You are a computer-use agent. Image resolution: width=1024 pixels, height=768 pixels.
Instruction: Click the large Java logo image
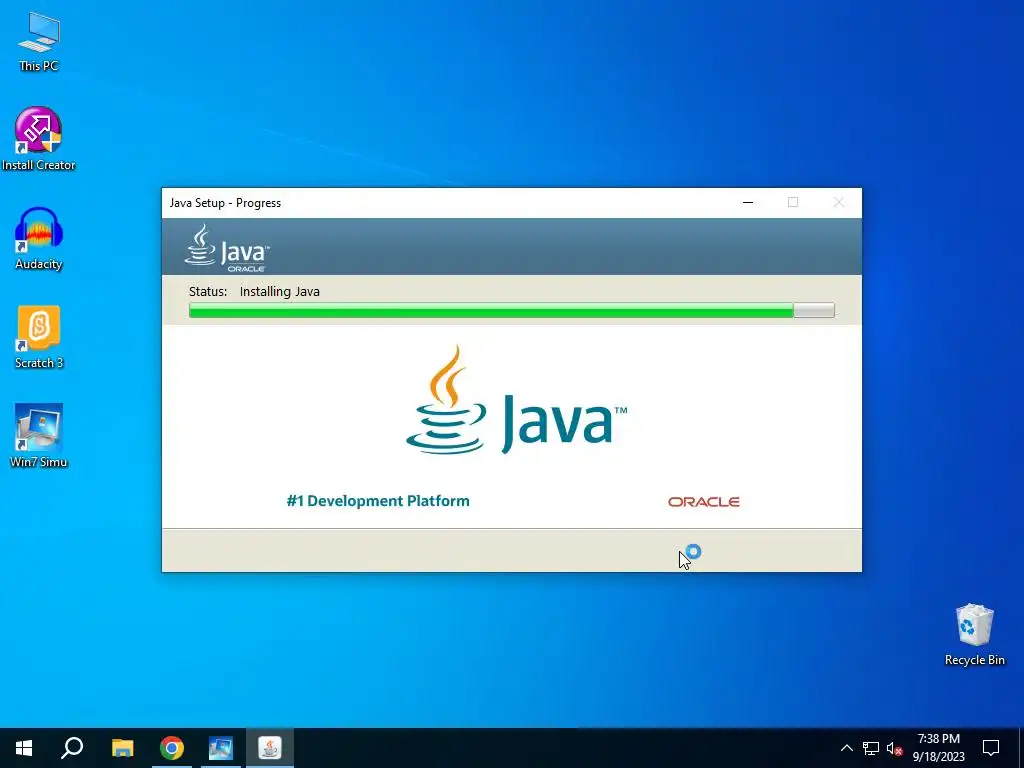516,400
